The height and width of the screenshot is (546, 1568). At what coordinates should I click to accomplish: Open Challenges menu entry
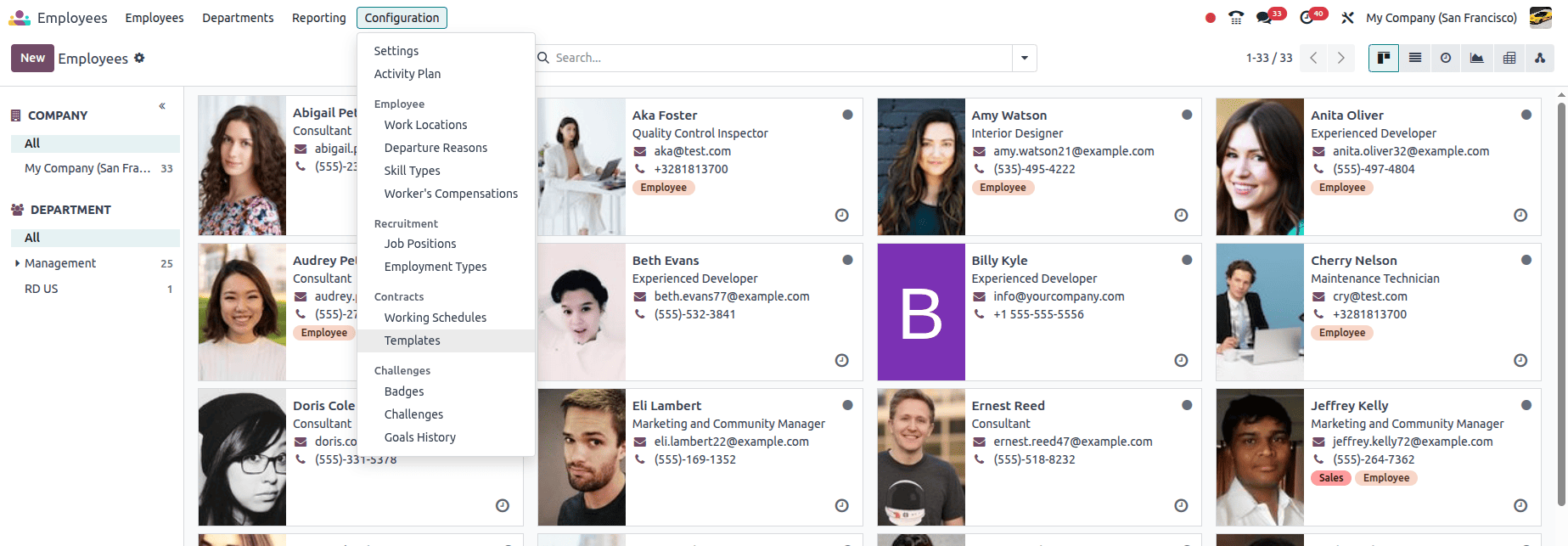447,414
